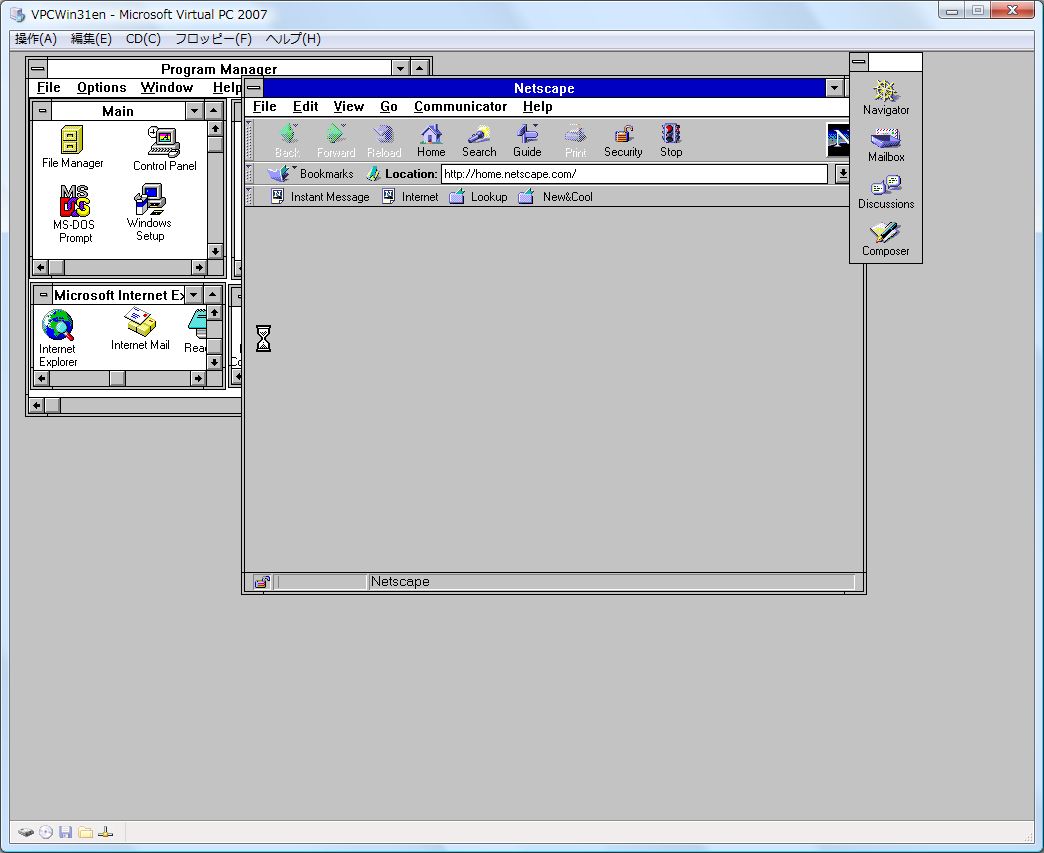Click the Main window scroll right arrow
The image size is (1044, 853).
point(198,267)
